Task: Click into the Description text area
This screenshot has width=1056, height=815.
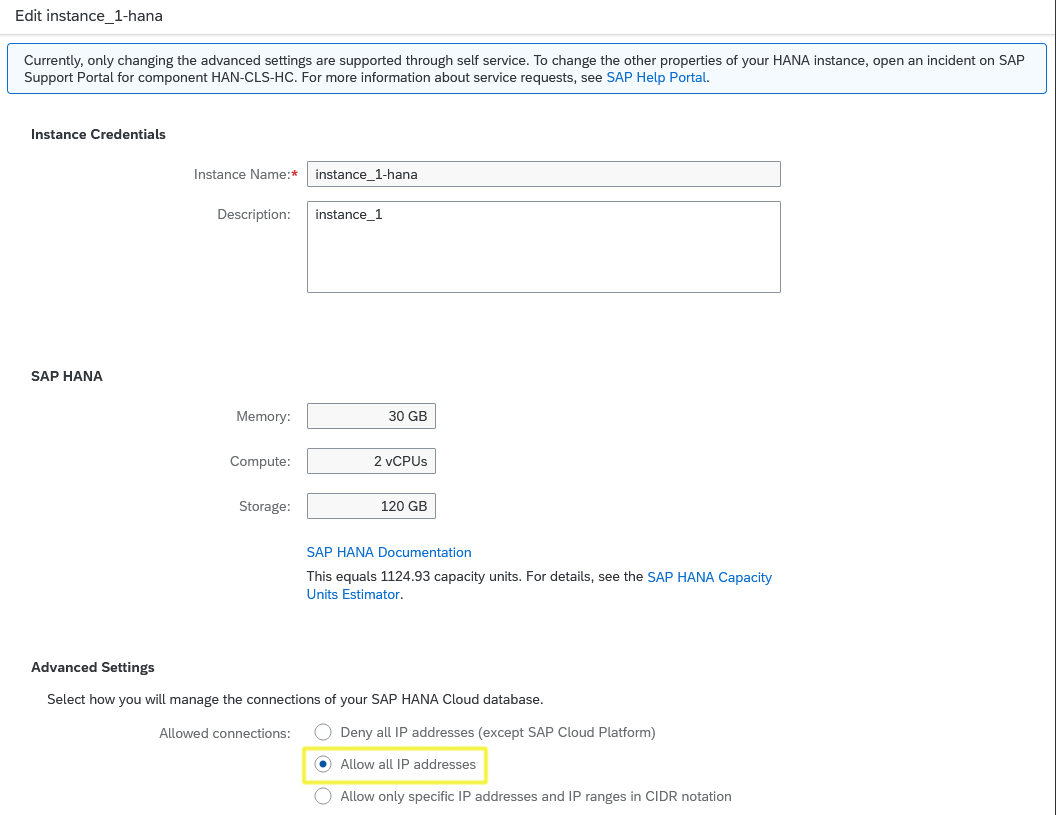Action: pos(543,247)
